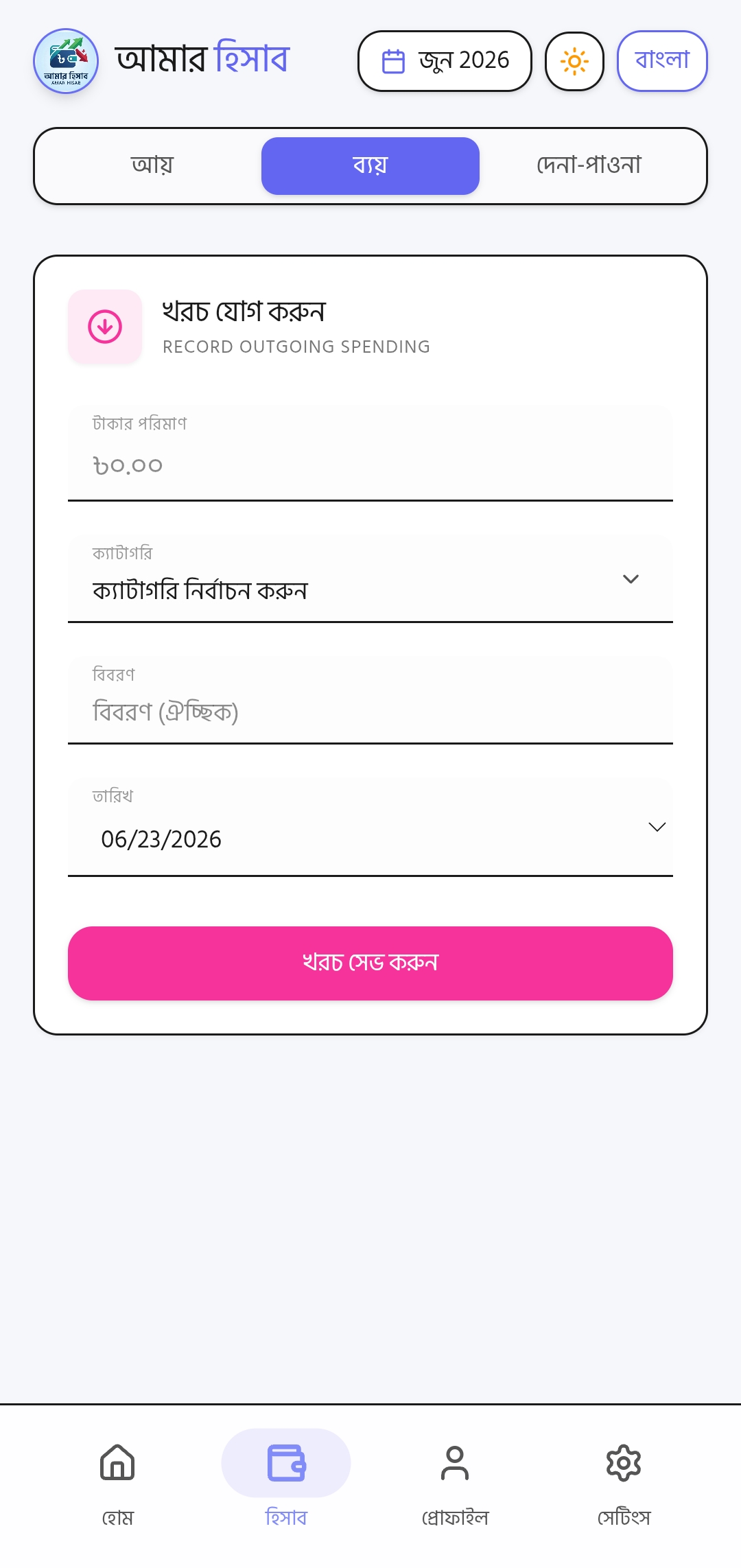Open the দেনা-পাওনা tab
Screen dimensions: 741x1568
pyautogui.click(x=589, y=166)
